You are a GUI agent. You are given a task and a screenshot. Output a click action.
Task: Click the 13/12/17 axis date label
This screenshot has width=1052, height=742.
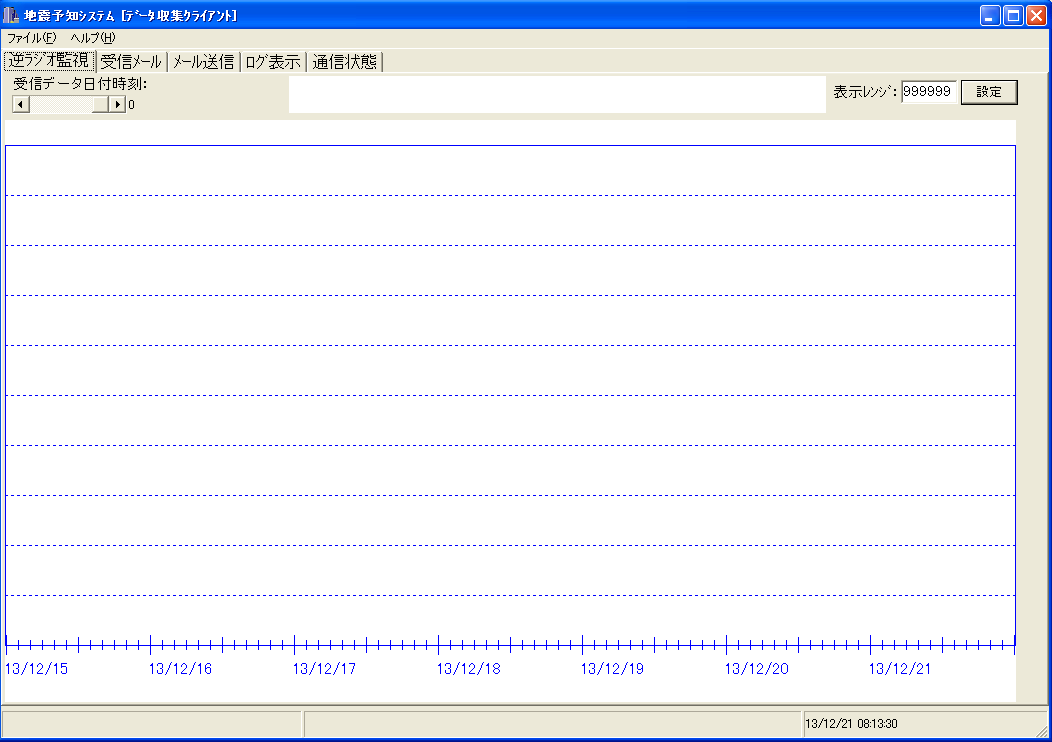coord(325,669)
